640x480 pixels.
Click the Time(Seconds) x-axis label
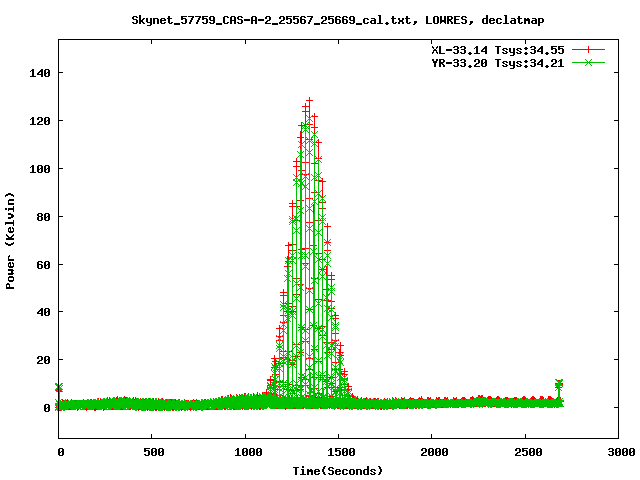338,471
